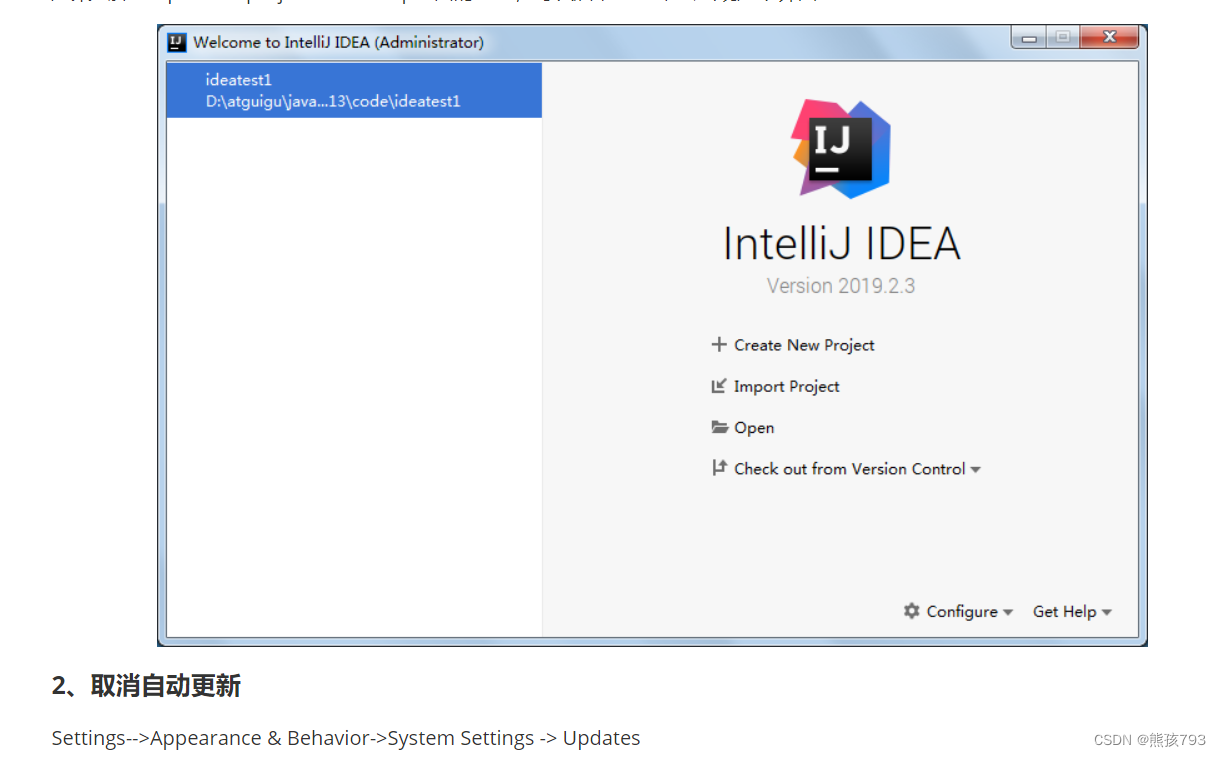Viewport: 1221px width, 757px height.
Task: Click Check out from Version Control text
Action: [x=849, y=469]
